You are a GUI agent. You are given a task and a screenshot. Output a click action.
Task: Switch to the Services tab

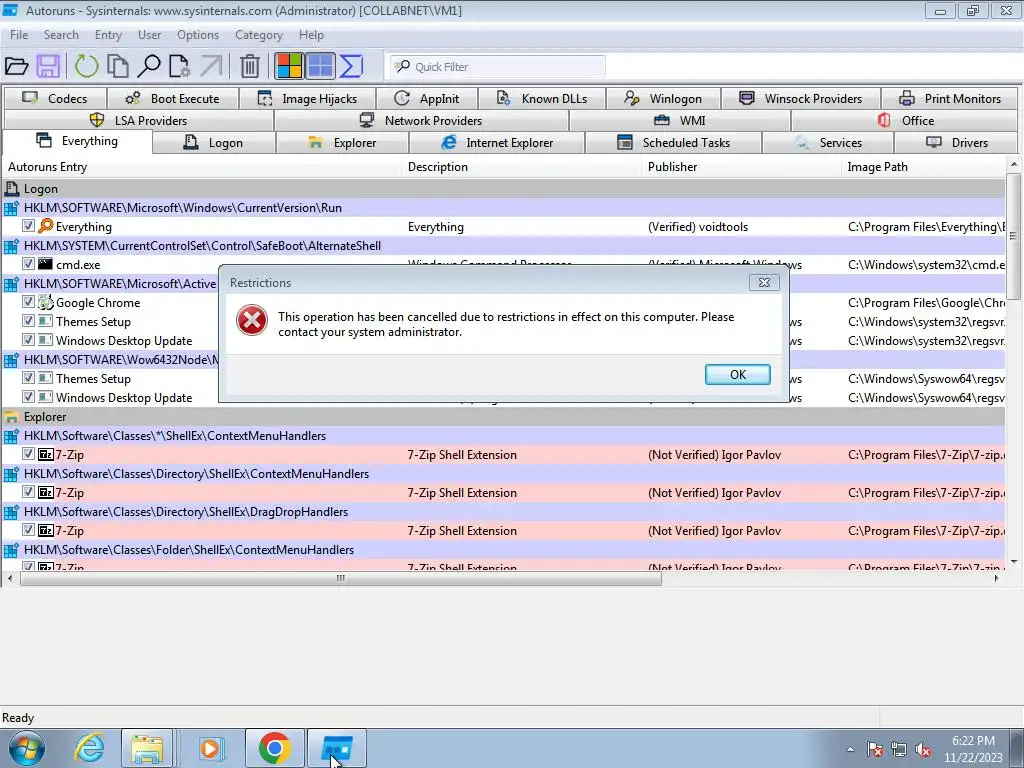click(x=828, y=142)
